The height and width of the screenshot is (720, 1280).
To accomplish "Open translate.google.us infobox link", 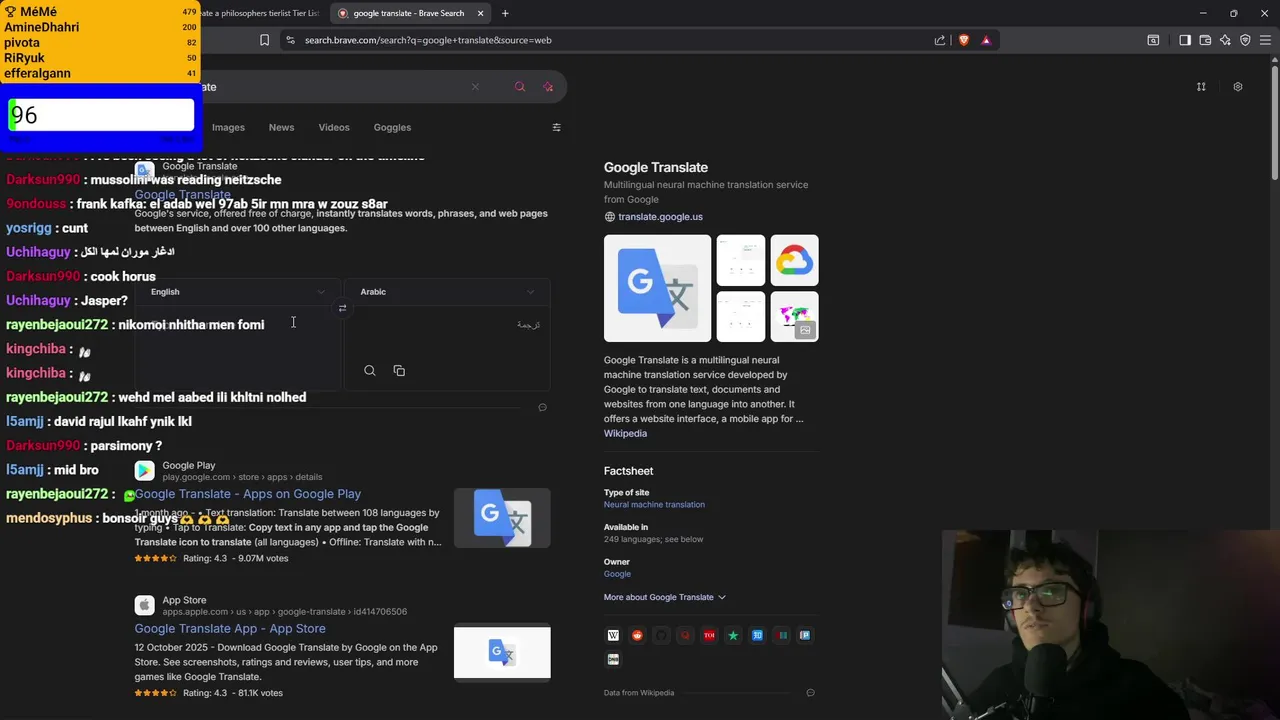I will pos(660,217).
